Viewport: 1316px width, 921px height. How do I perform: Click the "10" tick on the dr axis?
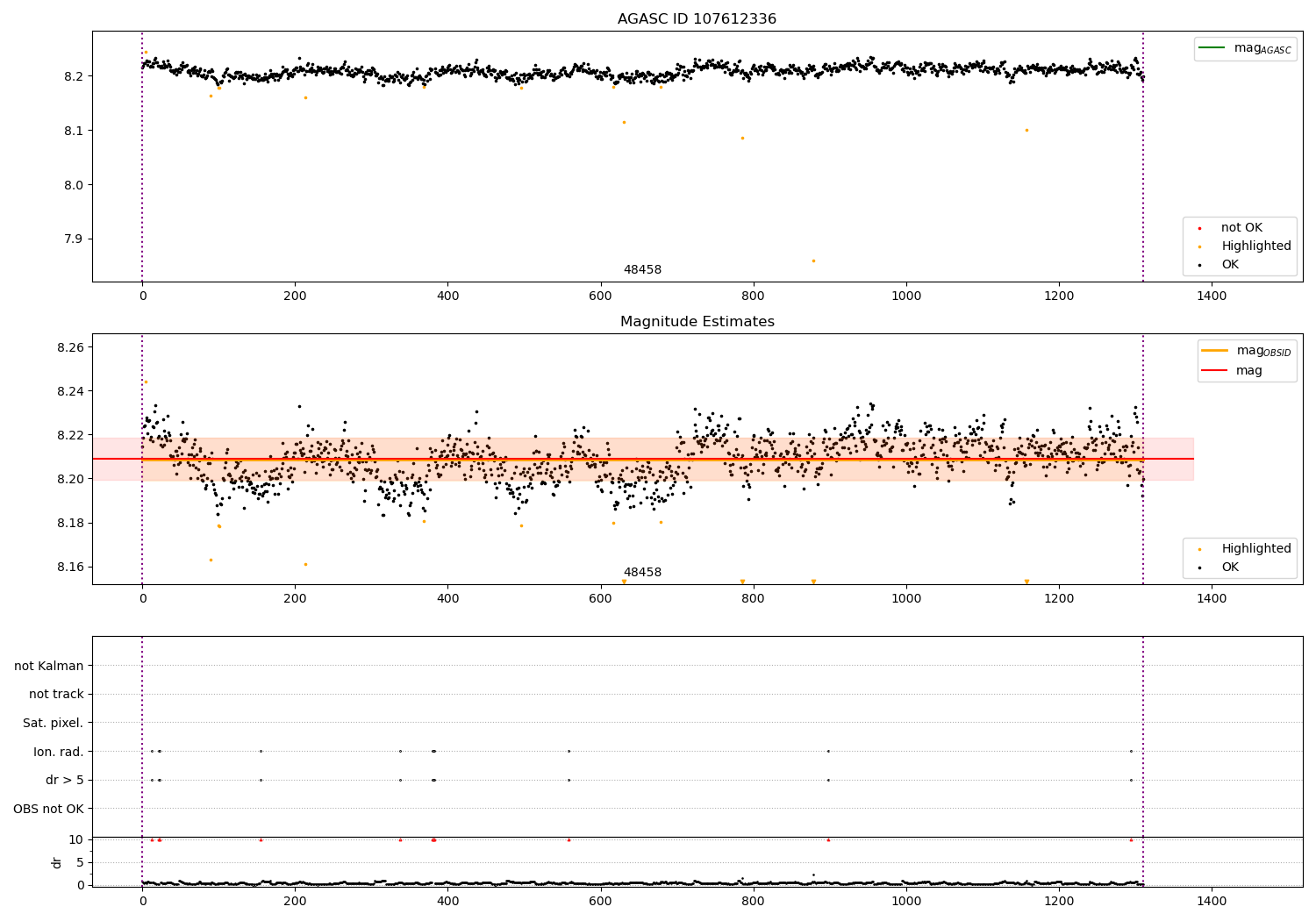coord(76,839)
